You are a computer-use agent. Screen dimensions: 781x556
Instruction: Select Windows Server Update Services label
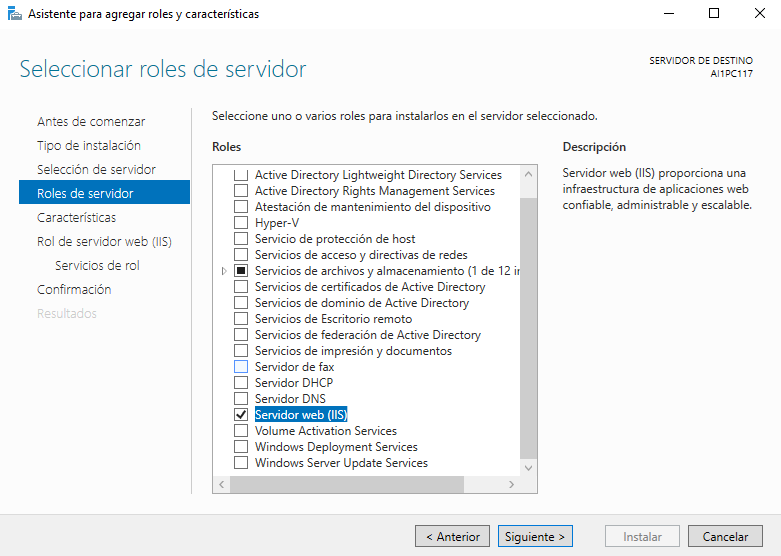[x=341, y=463]
